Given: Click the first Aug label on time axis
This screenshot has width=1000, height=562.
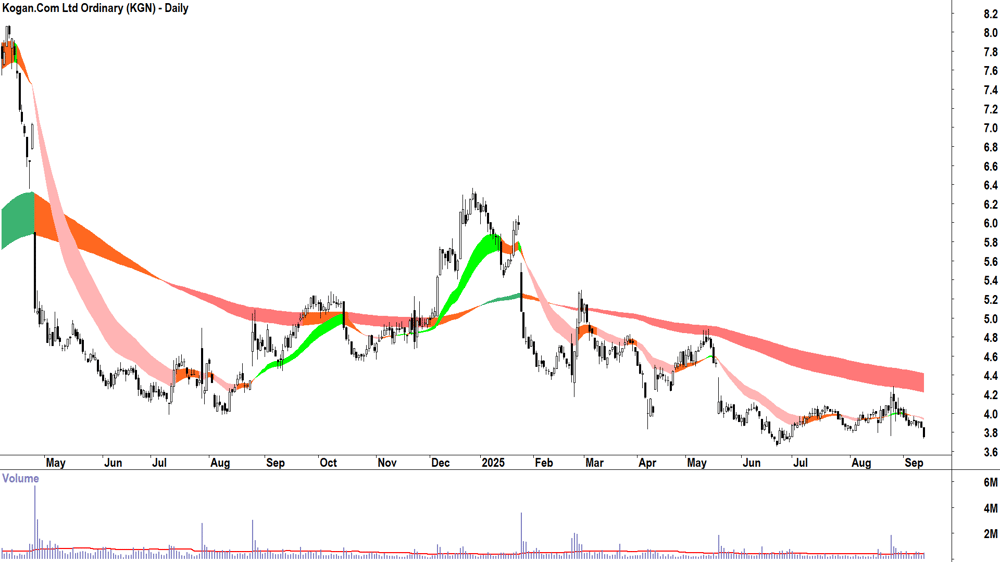Looking at the screenshot, I should click(220, 462).
